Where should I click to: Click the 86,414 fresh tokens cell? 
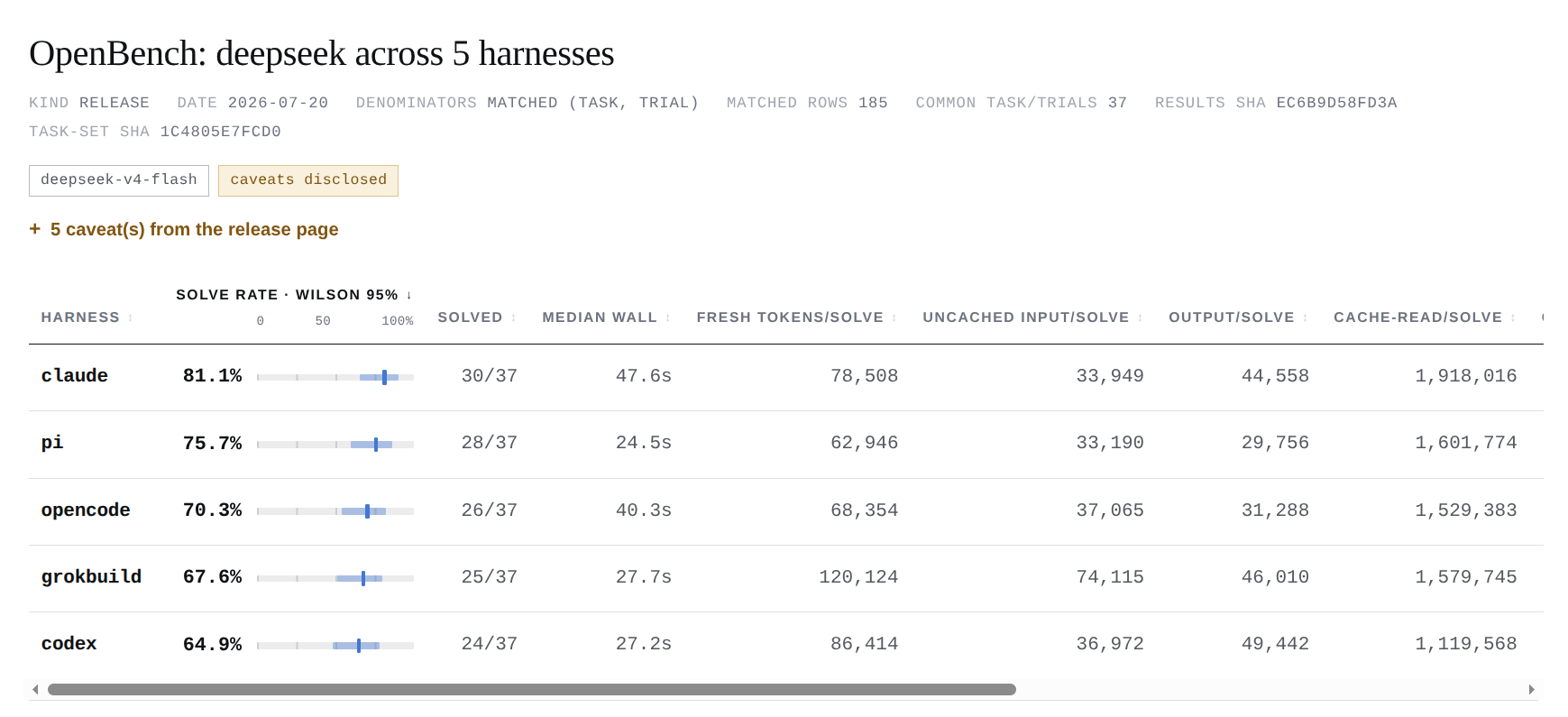click(865, 644)
